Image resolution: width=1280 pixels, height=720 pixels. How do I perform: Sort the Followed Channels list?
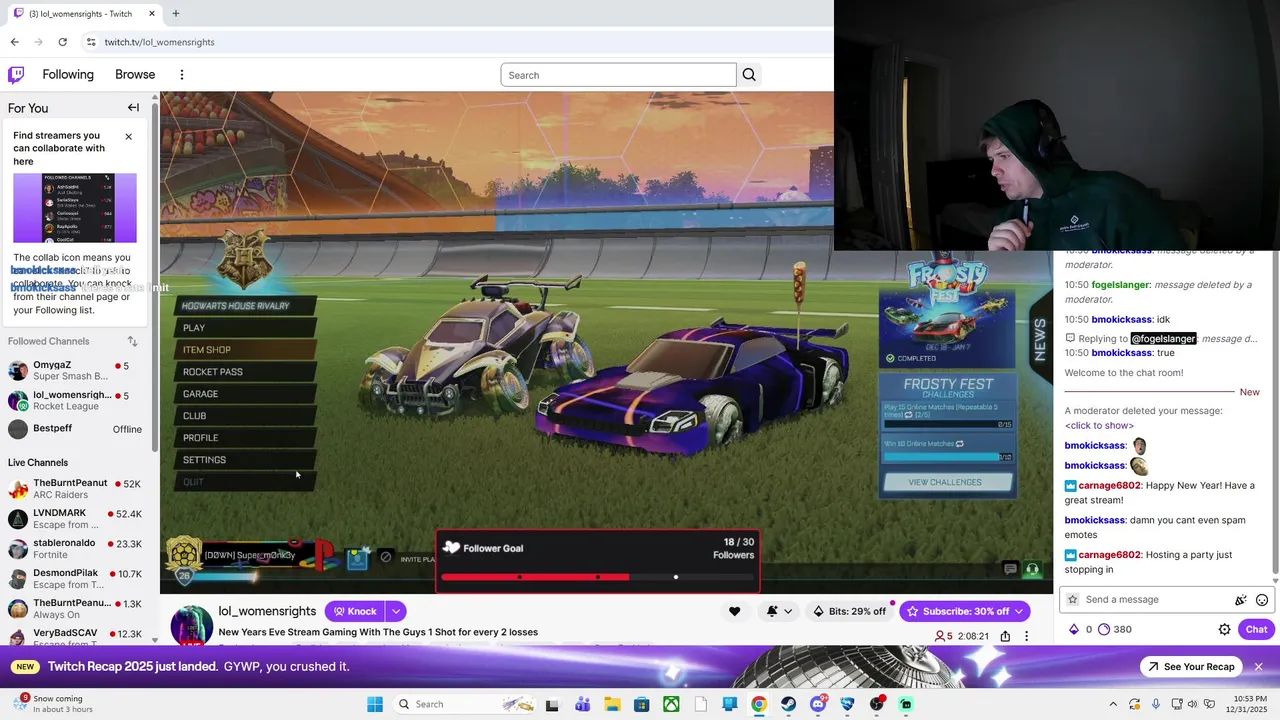click(132, 342)
